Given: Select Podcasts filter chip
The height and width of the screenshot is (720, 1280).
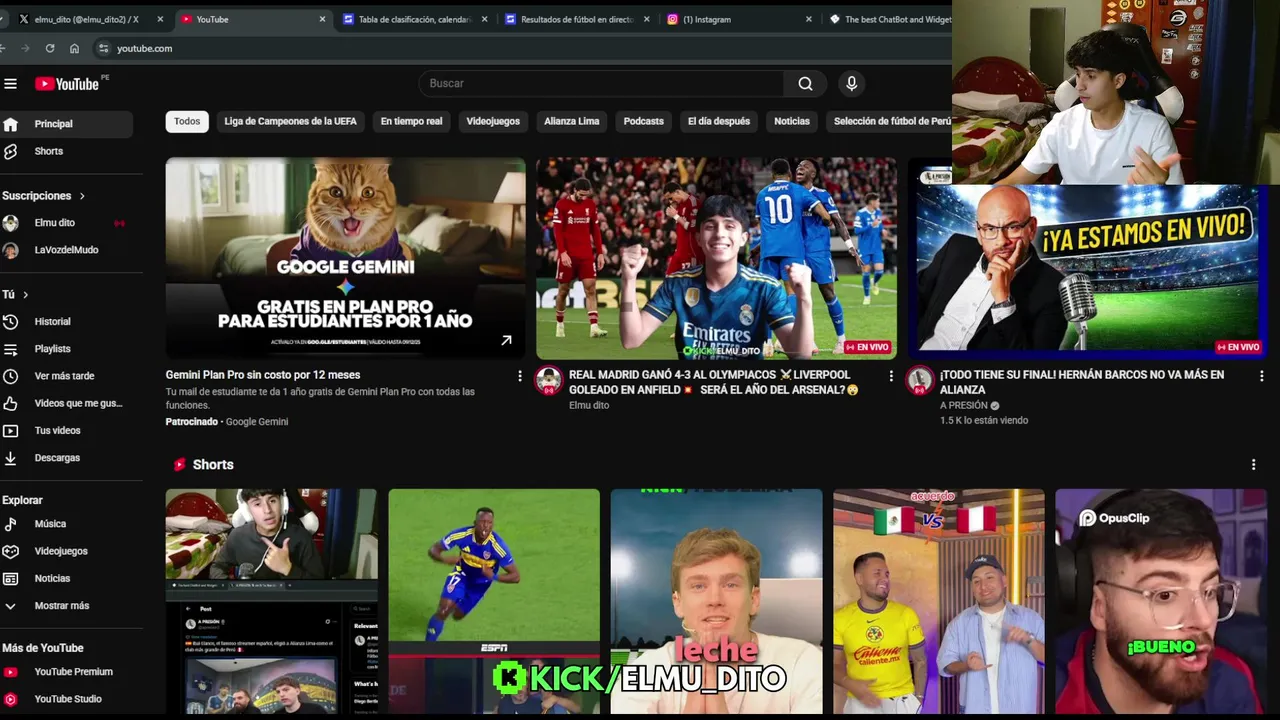Looking at the screenshot, I should pos(644,121).
